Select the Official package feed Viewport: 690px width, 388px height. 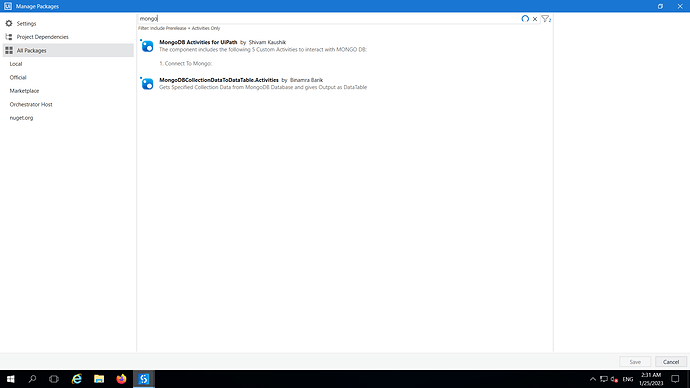pos(18,77)
